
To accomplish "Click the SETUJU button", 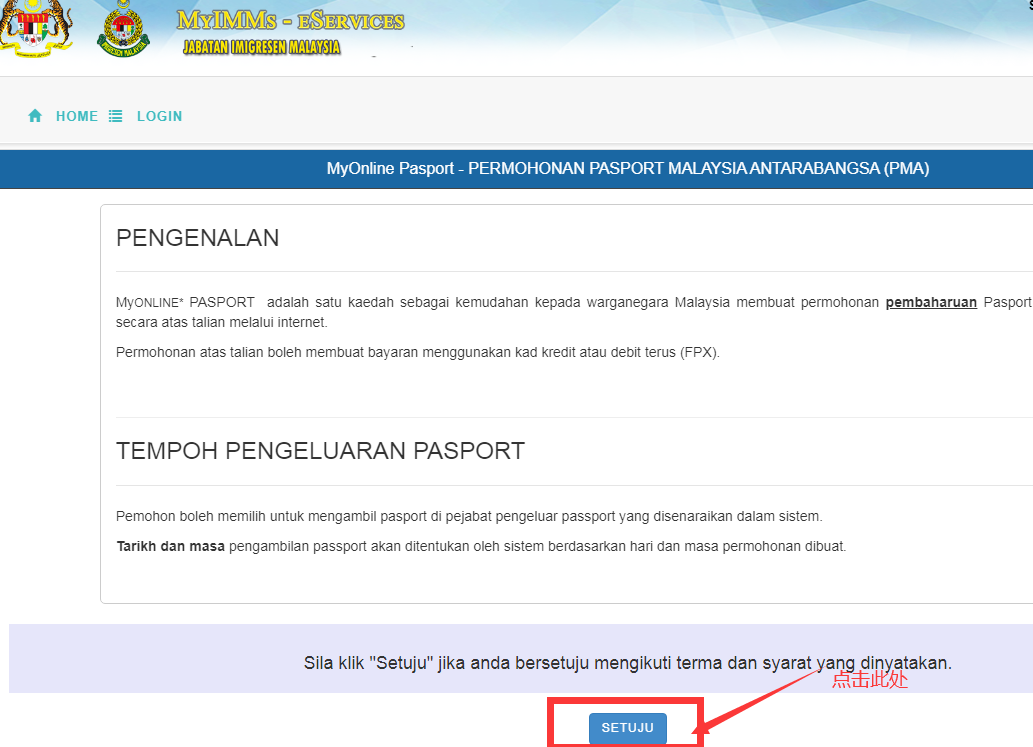I will pos(627,728).
